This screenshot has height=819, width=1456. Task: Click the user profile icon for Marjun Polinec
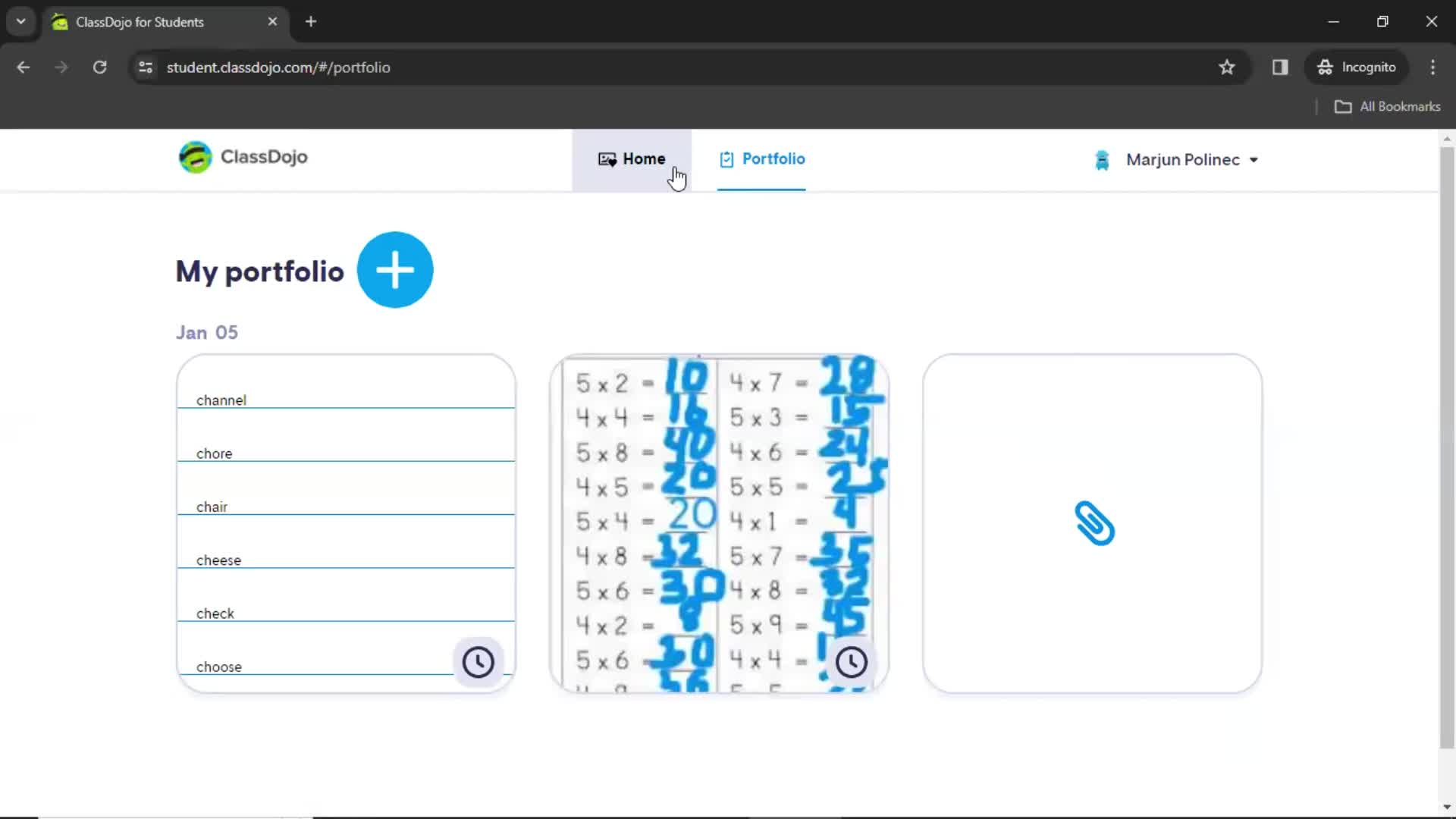1102,160
